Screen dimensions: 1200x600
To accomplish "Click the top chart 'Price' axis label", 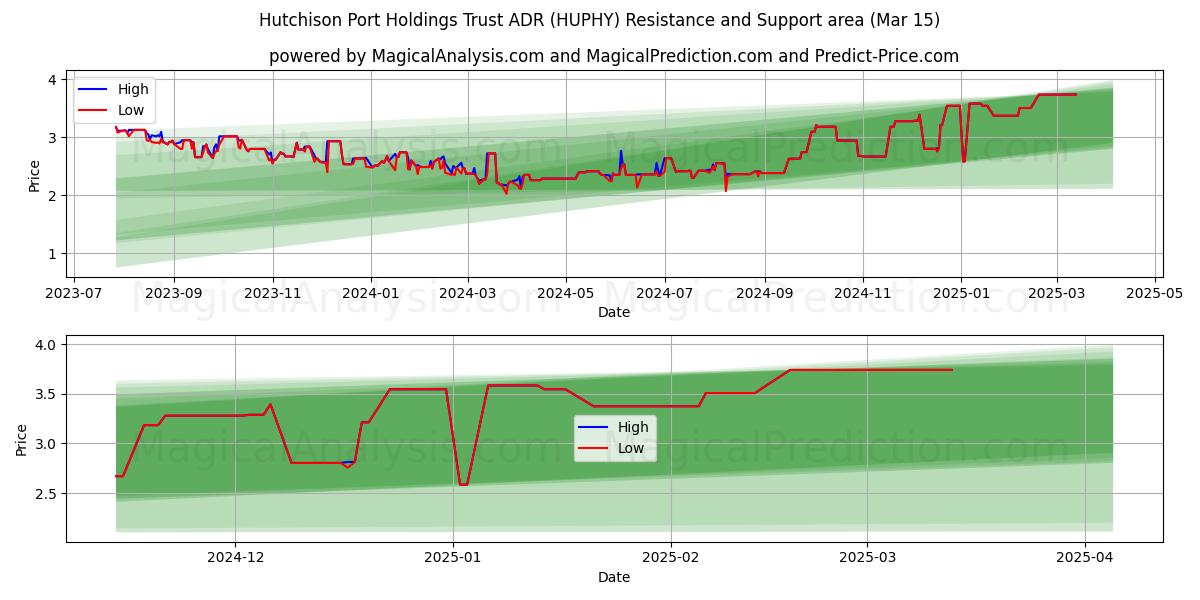I will (x=35, y=175).
